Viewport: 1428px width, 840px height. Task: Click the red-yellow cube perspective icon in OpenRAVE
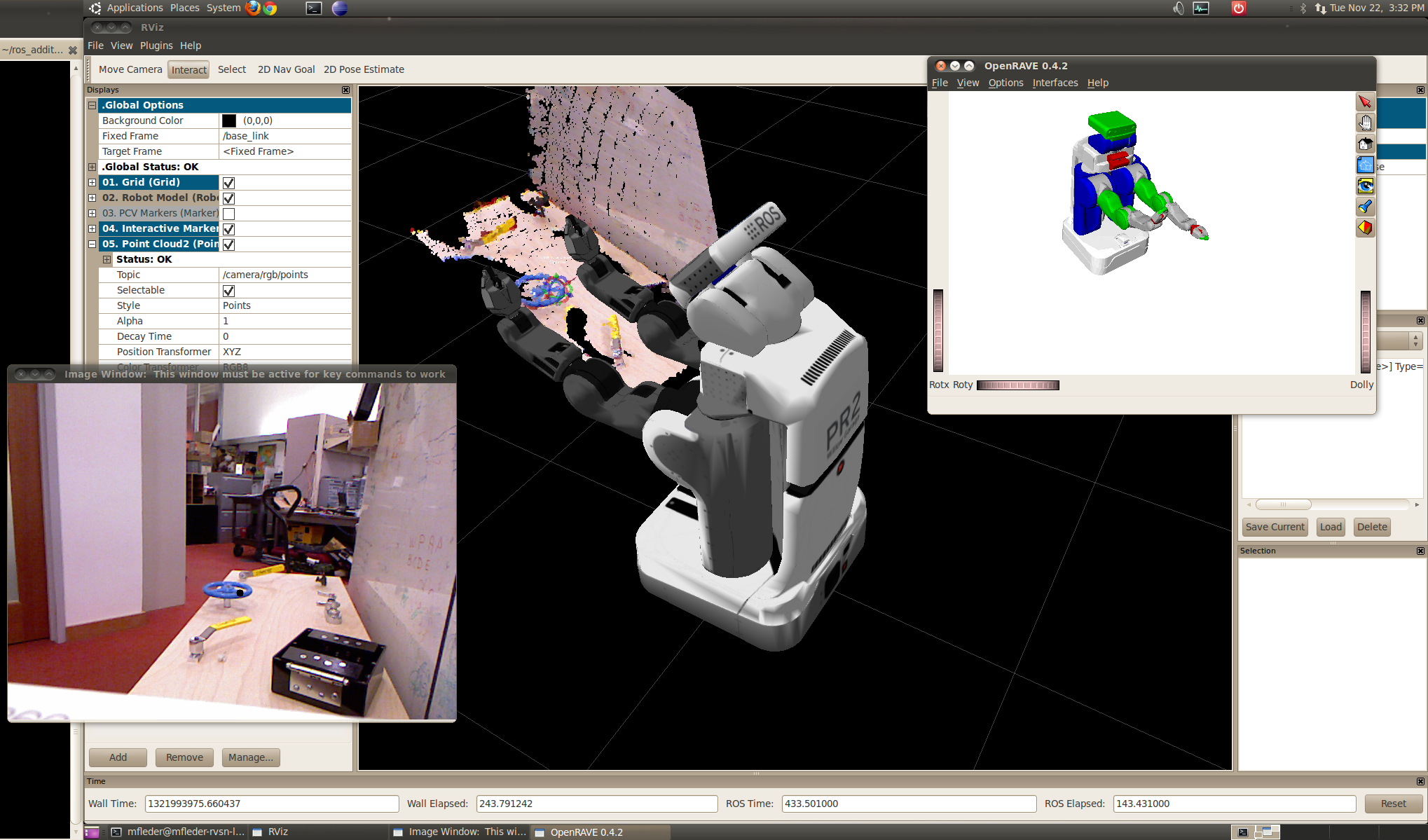(x=1365, y=228)
